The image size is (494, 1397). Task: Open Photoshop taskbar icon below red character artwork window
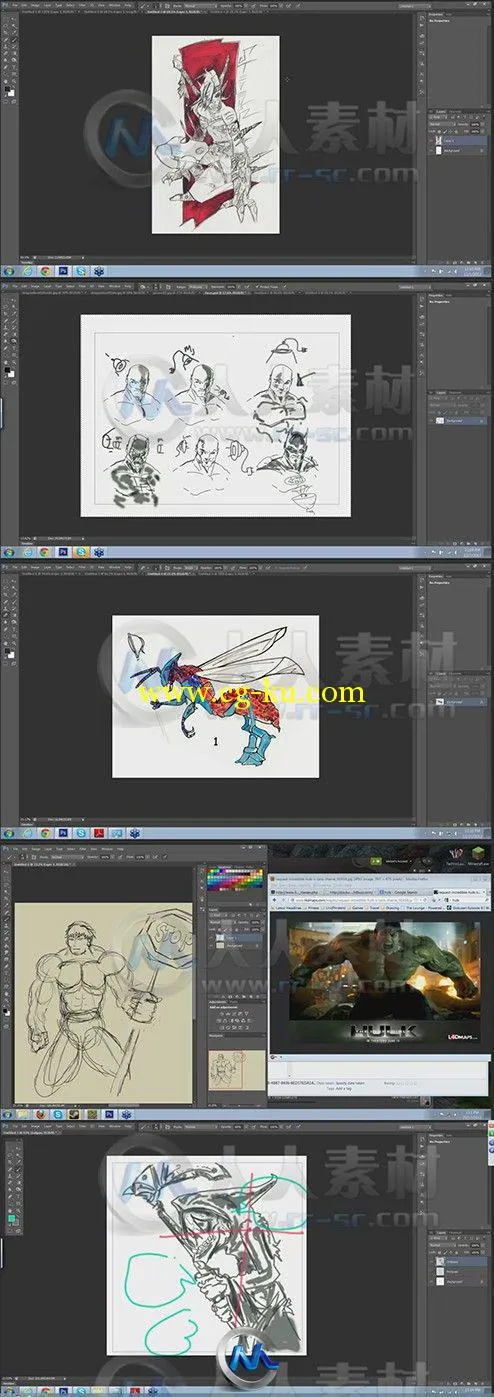[x=64, y=272]
